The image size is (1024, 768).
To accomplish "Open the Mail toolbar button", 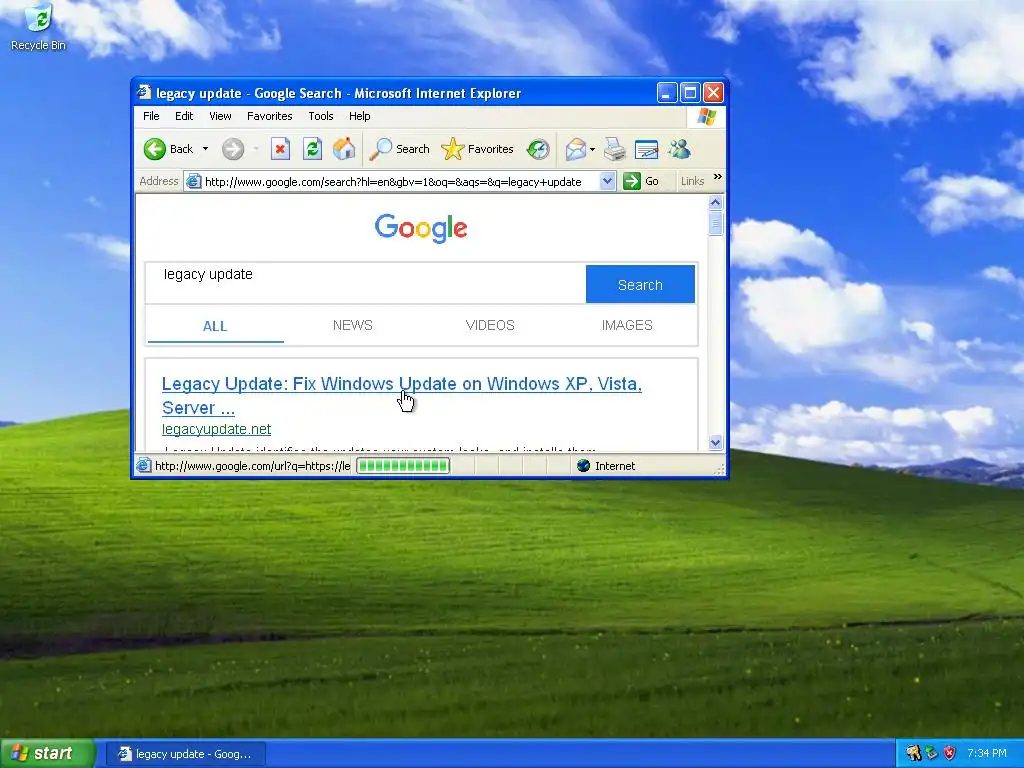I will click(575, 149).
